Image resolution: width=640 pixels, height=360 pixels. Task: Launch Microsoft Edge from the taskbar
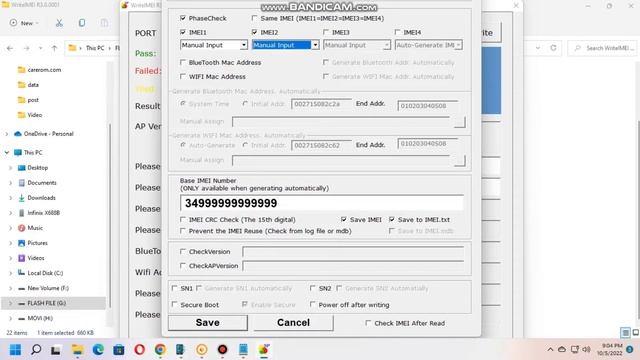tap(98, 350)
